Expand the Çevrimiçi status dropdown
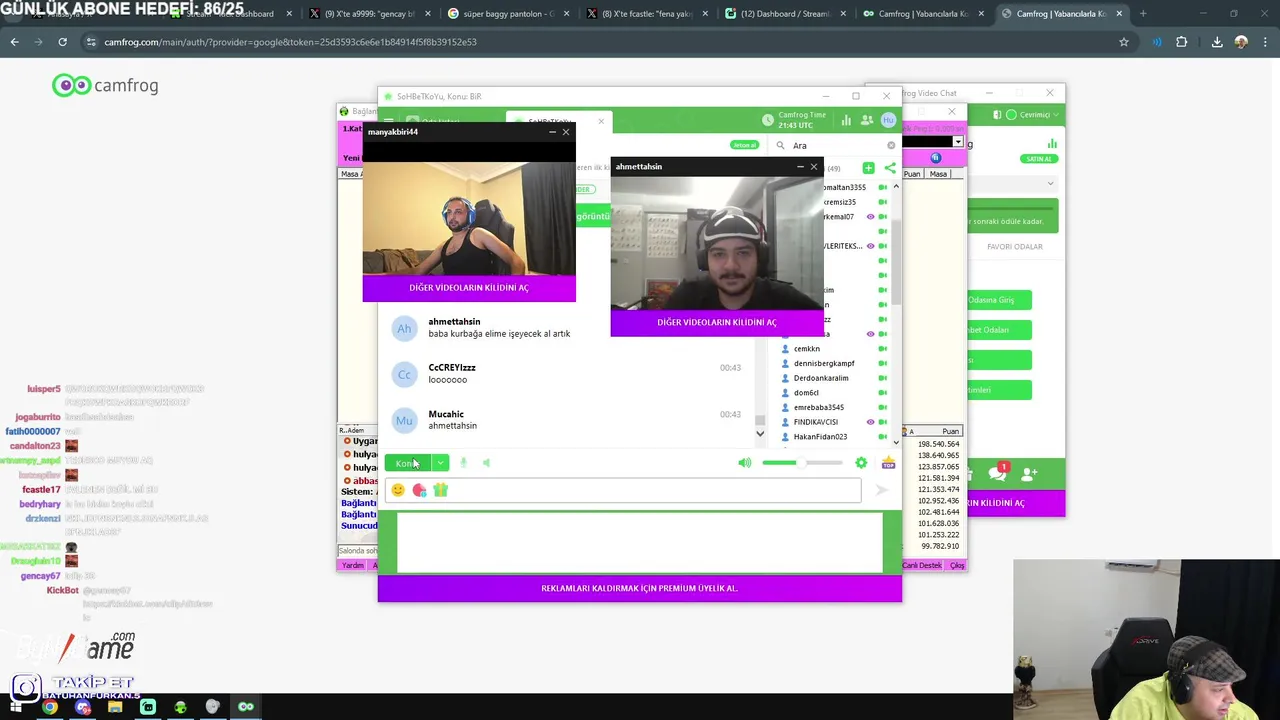This screenshot has height=720, width=1280. coord(1056,115)
